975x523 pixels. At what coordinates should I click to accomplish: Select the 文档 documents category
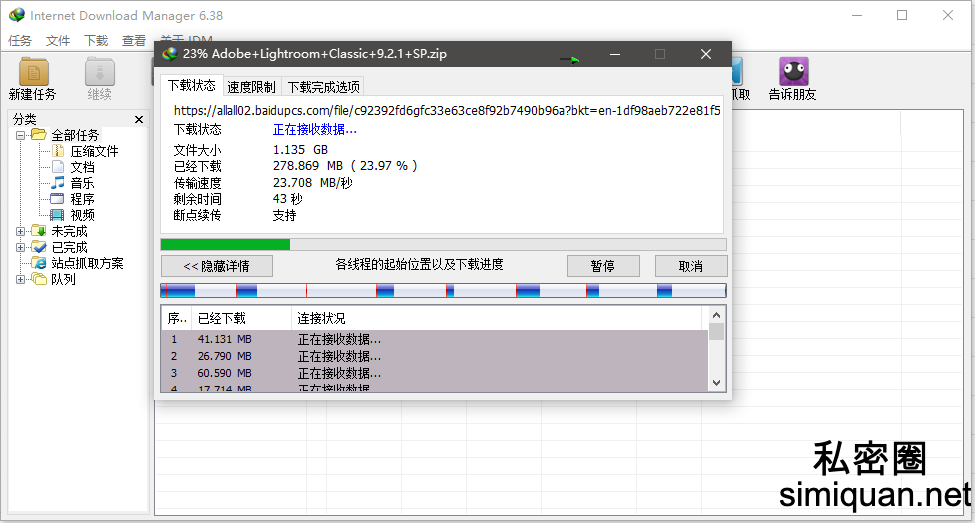click(x=82, y=167)
